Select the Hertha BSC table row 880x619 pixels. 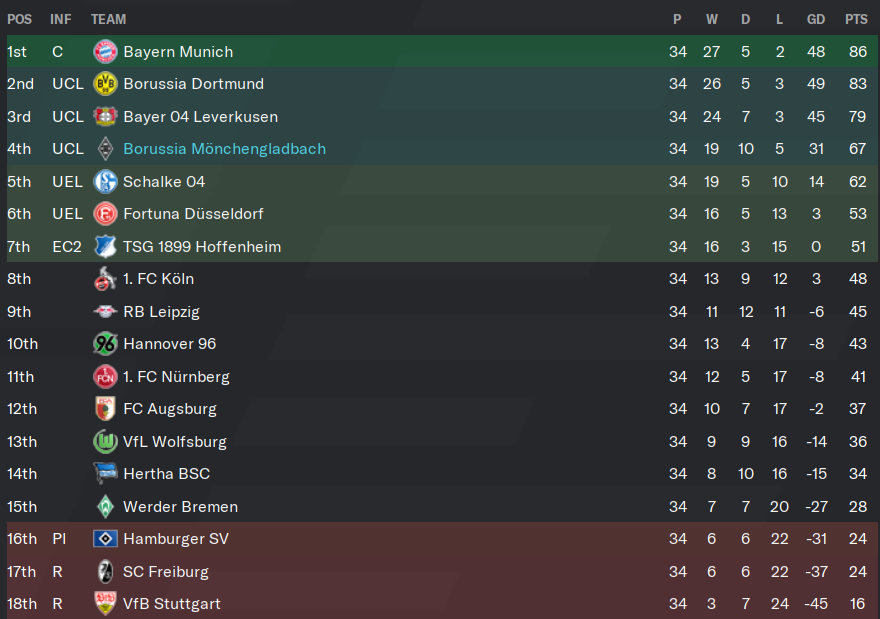pos(442,474)
